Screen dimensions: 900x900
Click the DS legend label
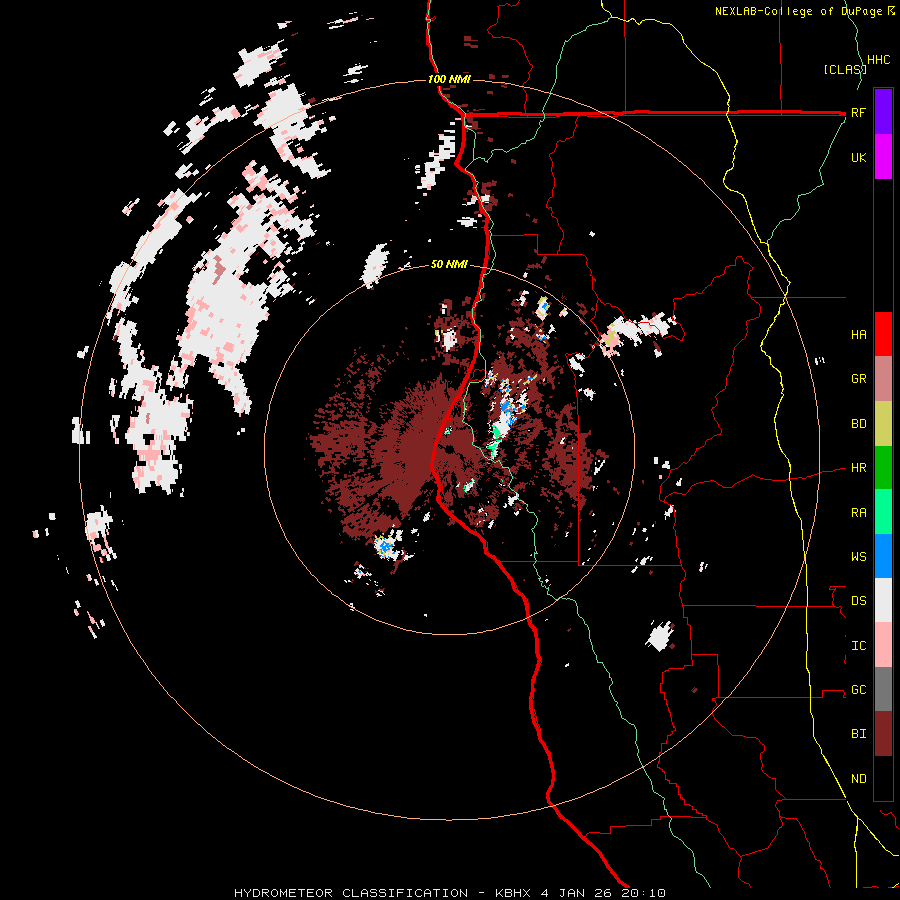click(x=858, y=601)
